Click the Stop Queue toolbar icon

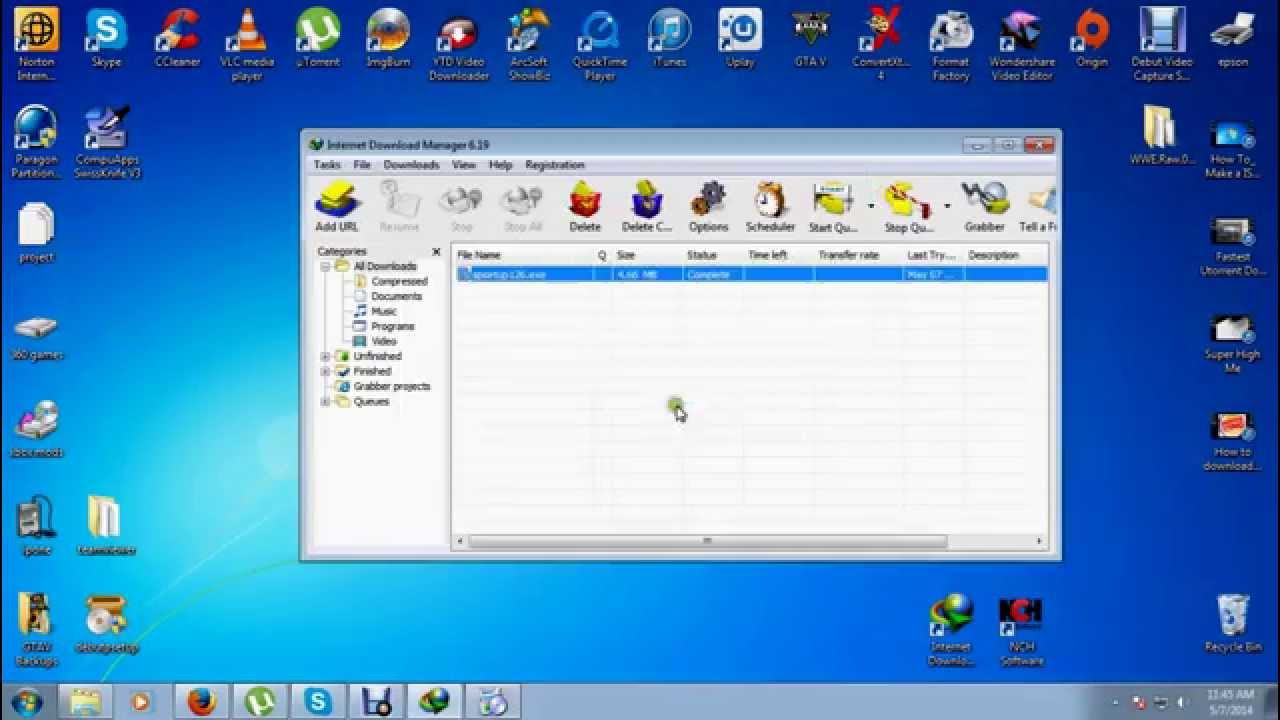pyautogui.click(x=908, y=207)
